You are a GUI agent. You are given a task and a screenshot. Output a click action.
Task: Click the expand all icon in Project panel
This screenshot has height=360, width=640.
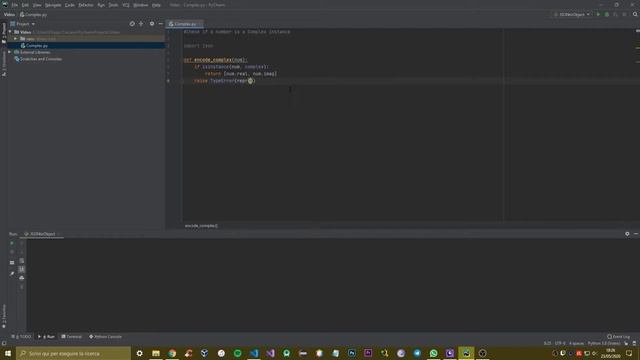pyautogui.click(x=141, y=24)
